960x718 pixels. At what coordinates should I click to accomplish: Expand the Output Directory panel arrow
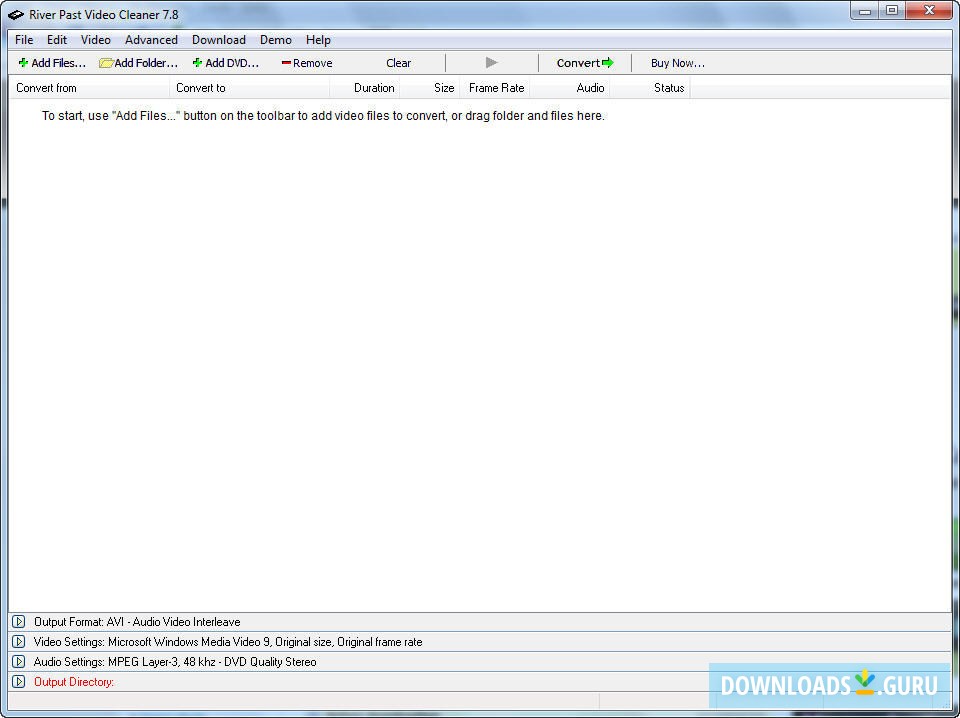coord(18,682)
